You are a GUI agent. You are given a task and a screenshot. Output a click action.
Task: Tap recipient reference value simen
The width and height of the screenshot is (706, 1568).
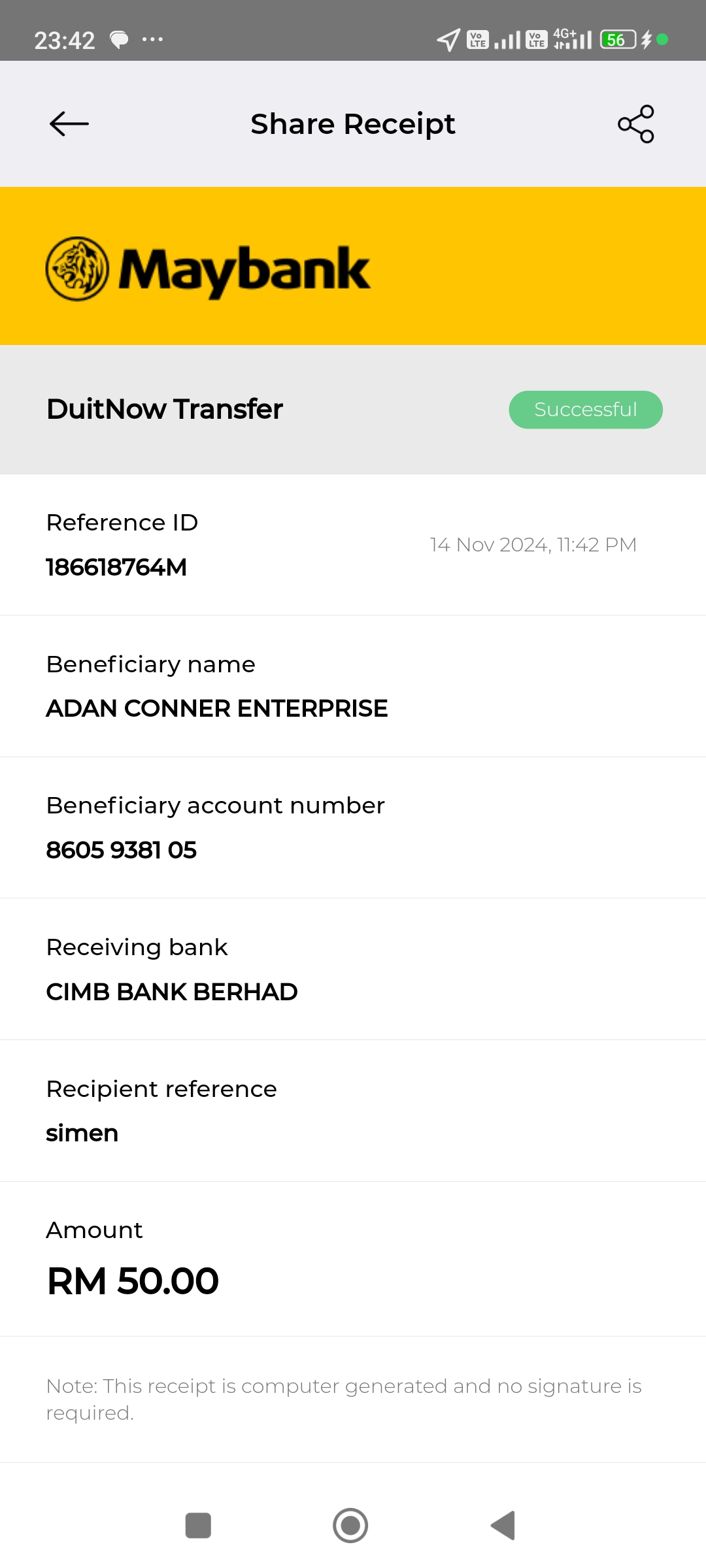click(82, 1133)
